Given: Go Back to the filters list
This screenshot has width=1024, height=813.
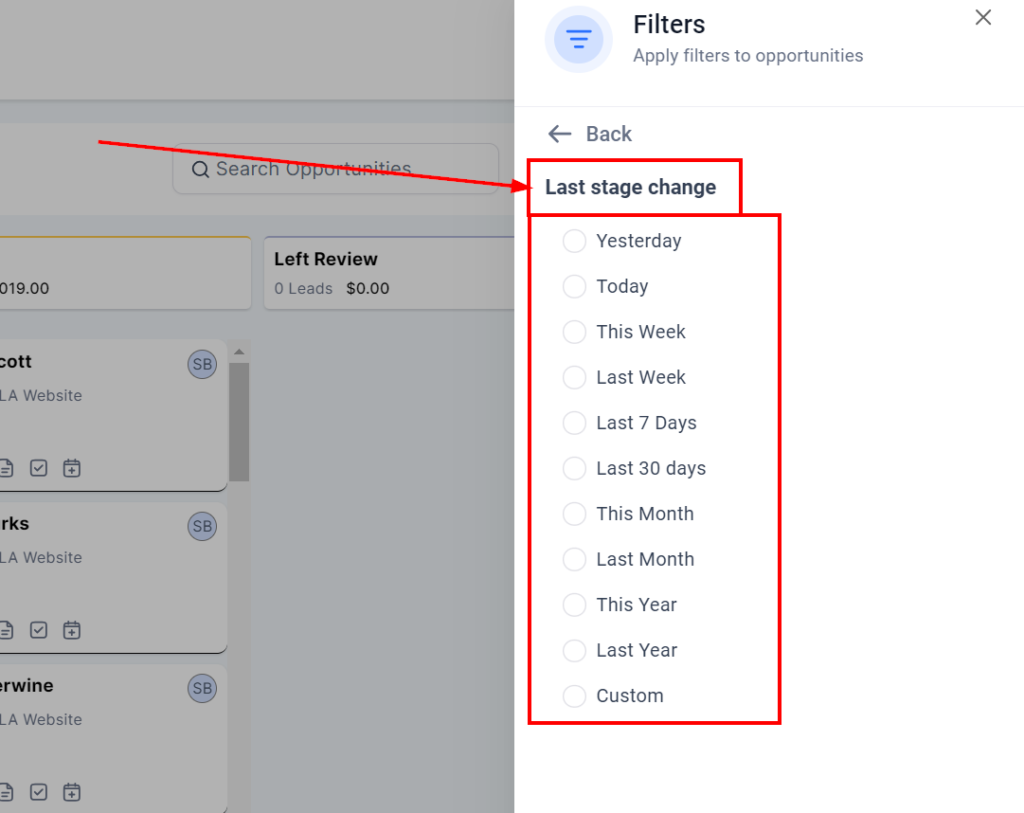Looking at the screenshot, I should 590,134.
